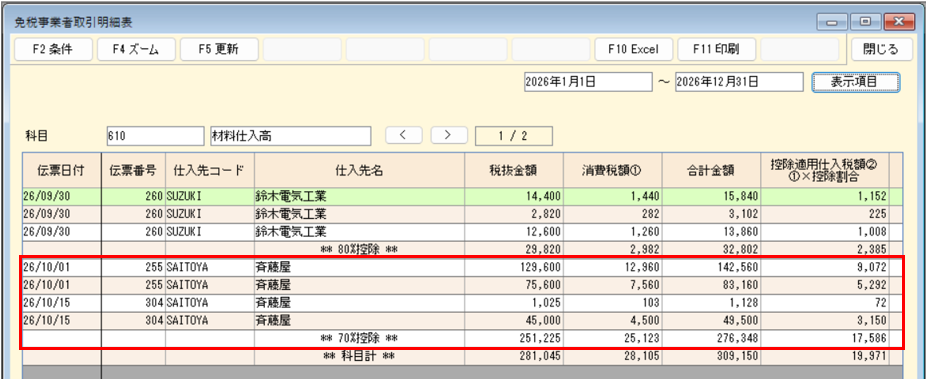Screen dimensions: 927x380
Task: Click the page indicator 1 / 2
Action: click(x=514, y=135)
